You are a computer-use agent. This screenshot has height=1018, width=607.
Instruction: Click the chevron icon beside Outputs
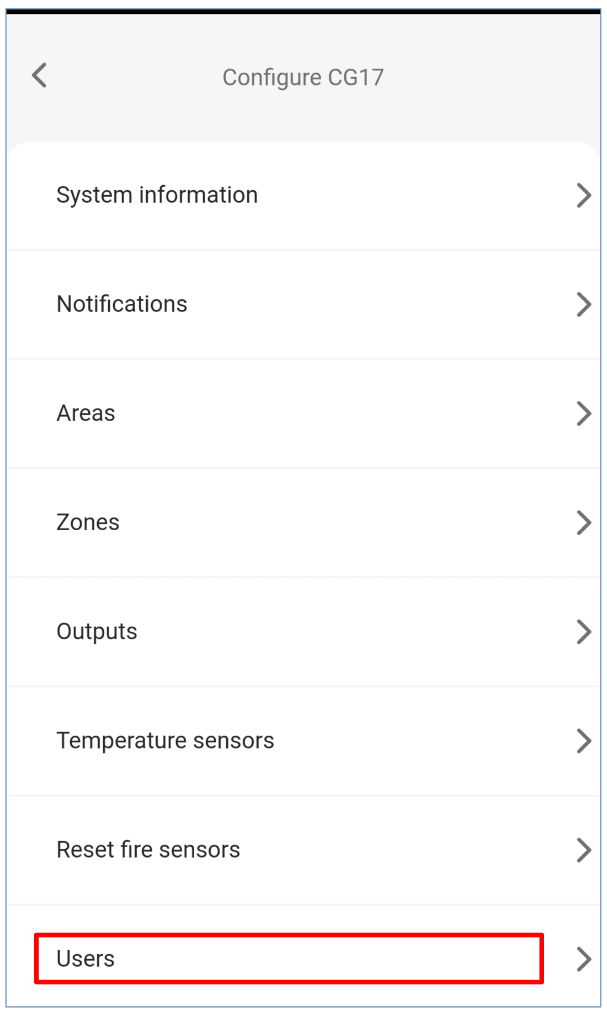pos(584,632)
